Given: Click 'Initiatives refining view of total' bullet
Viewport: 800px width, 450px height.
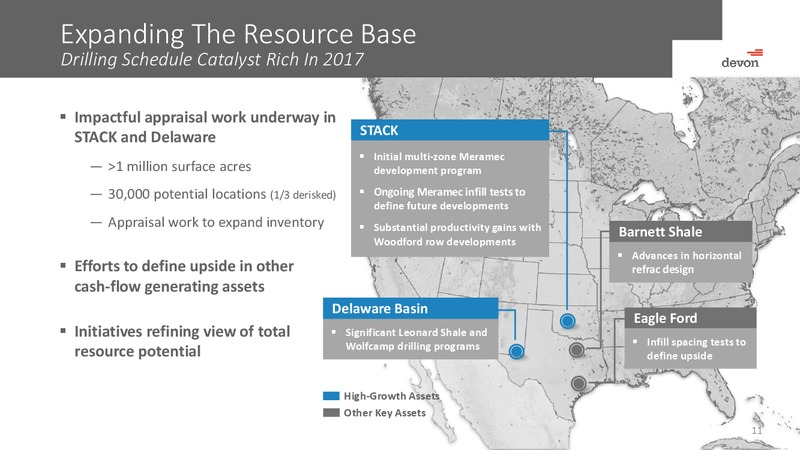Looking at the screenshot, I should [x=182, y=341].
